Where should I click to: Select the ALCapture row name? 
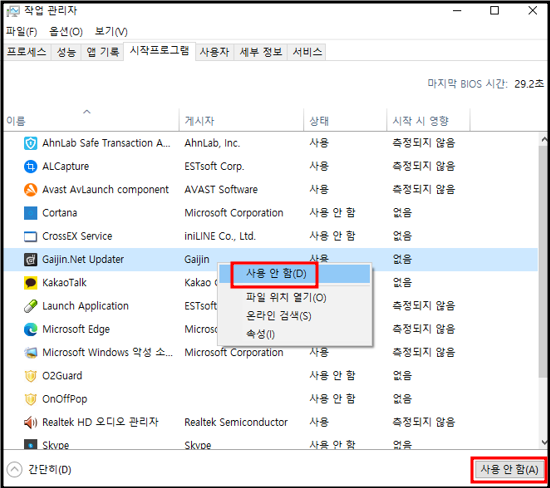tap(66, 166)
